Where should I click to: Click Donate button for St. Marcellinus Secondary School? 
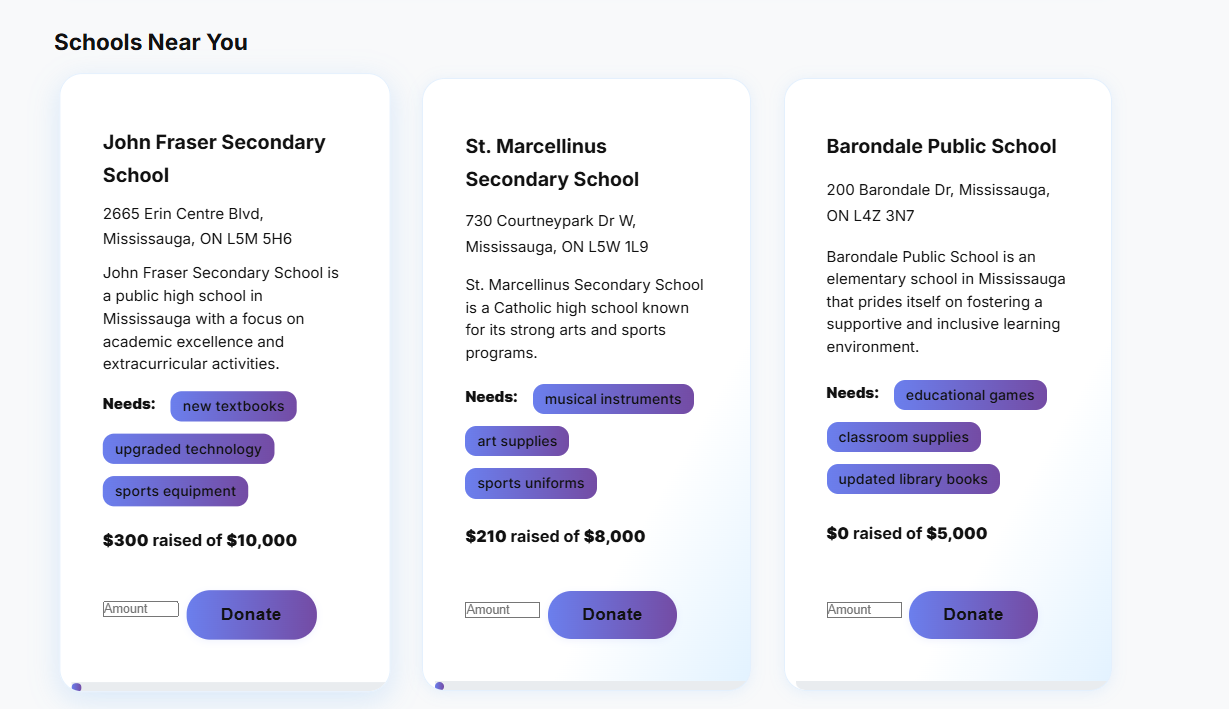pyautogui.click(x=612, y=614)
